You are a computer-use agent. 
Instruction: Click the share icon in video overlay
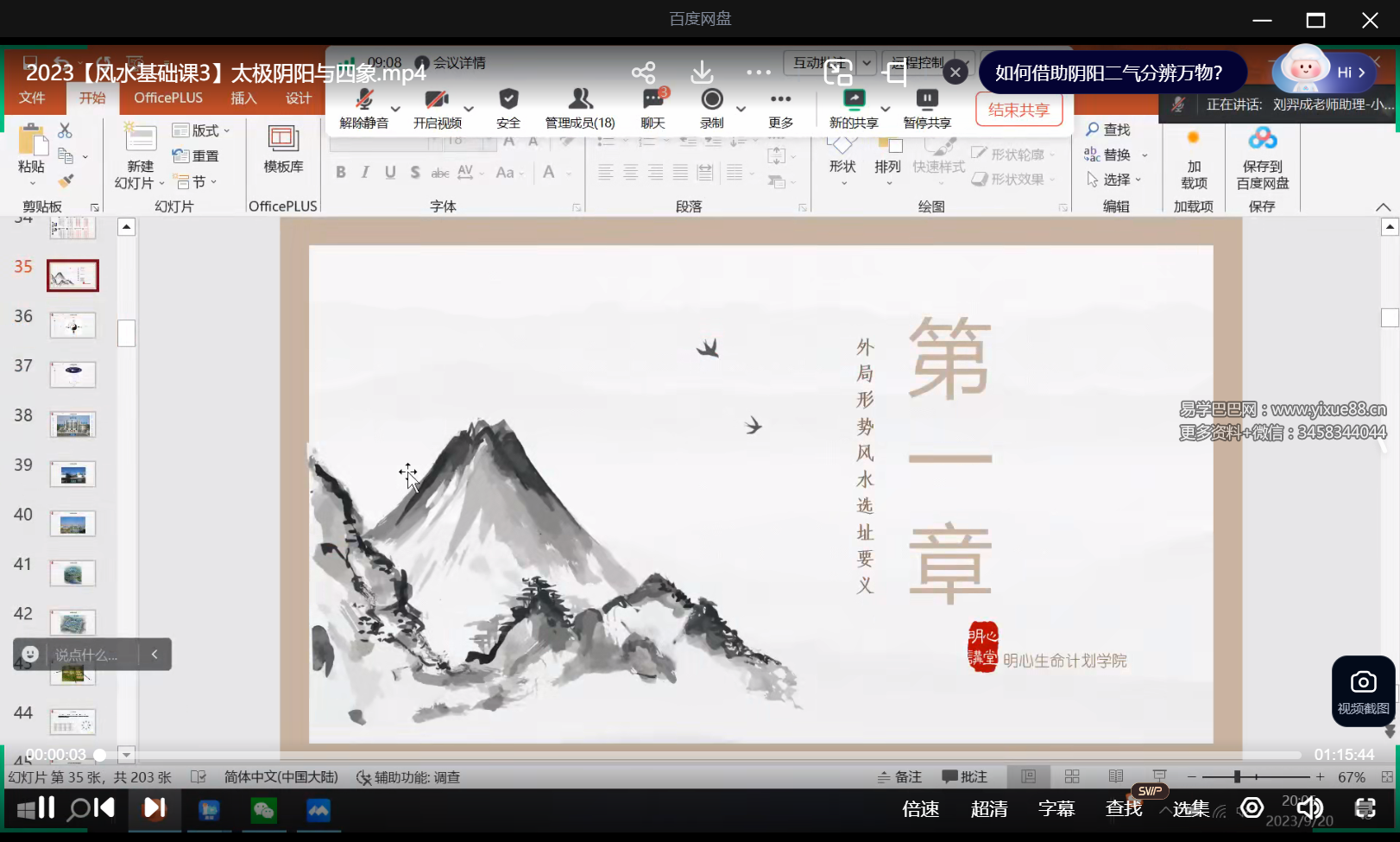click(643, 73)
